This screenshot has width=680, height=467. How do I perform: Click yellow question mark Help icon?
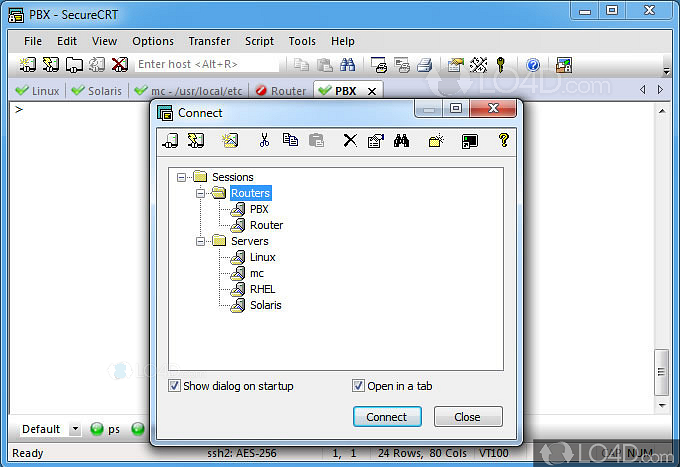coord(503,140)
